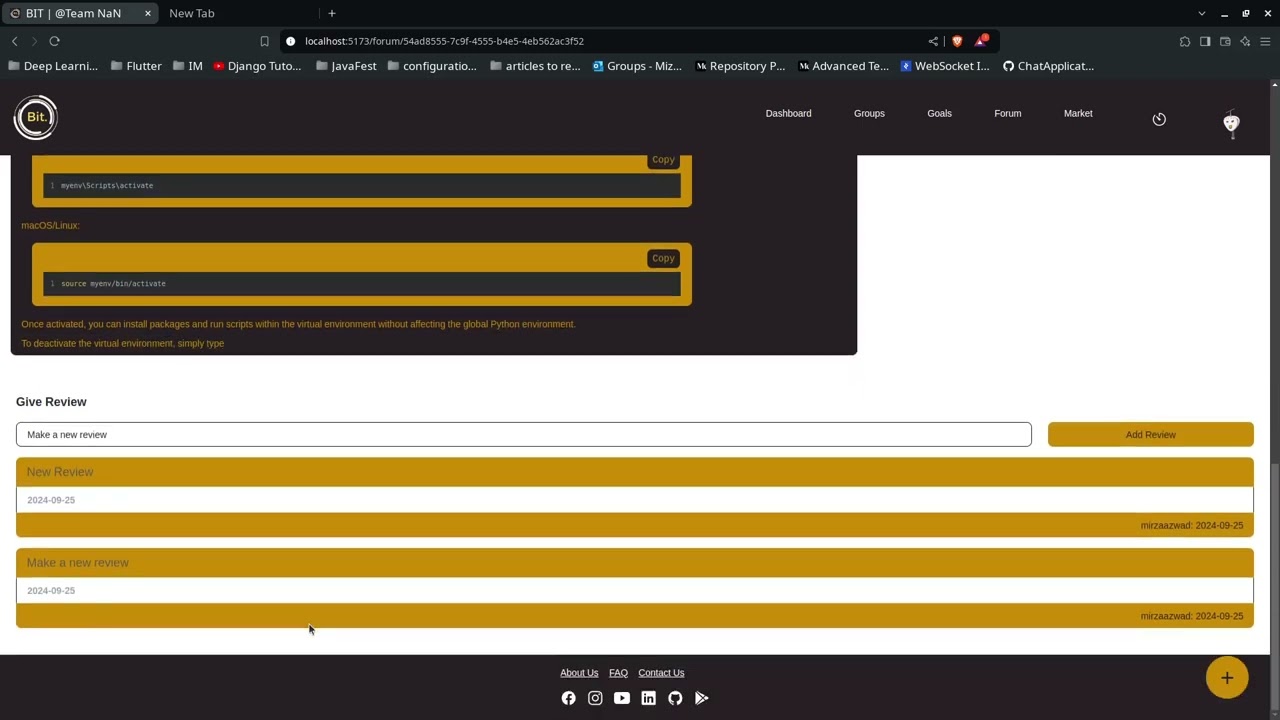Image resolution: width=1280 pixels, height=720 pixels.
Task: Click the Bit. logo in header
Action: 36,117
